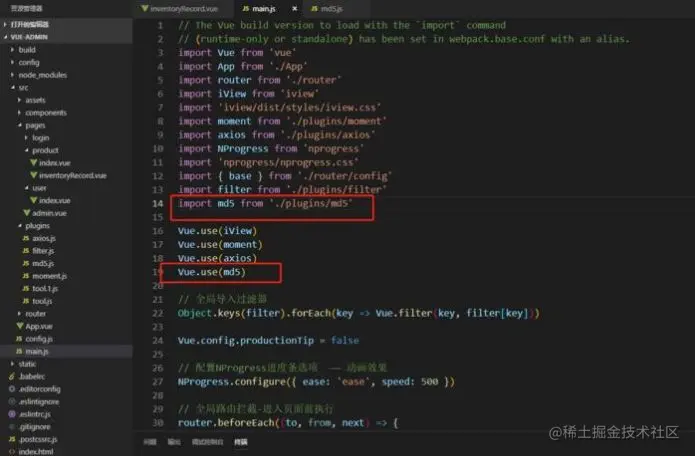The height and width of the screenshot is (456, 695).
Task: Click the git icon next to .gitignore
Action: tap(12, 427)
